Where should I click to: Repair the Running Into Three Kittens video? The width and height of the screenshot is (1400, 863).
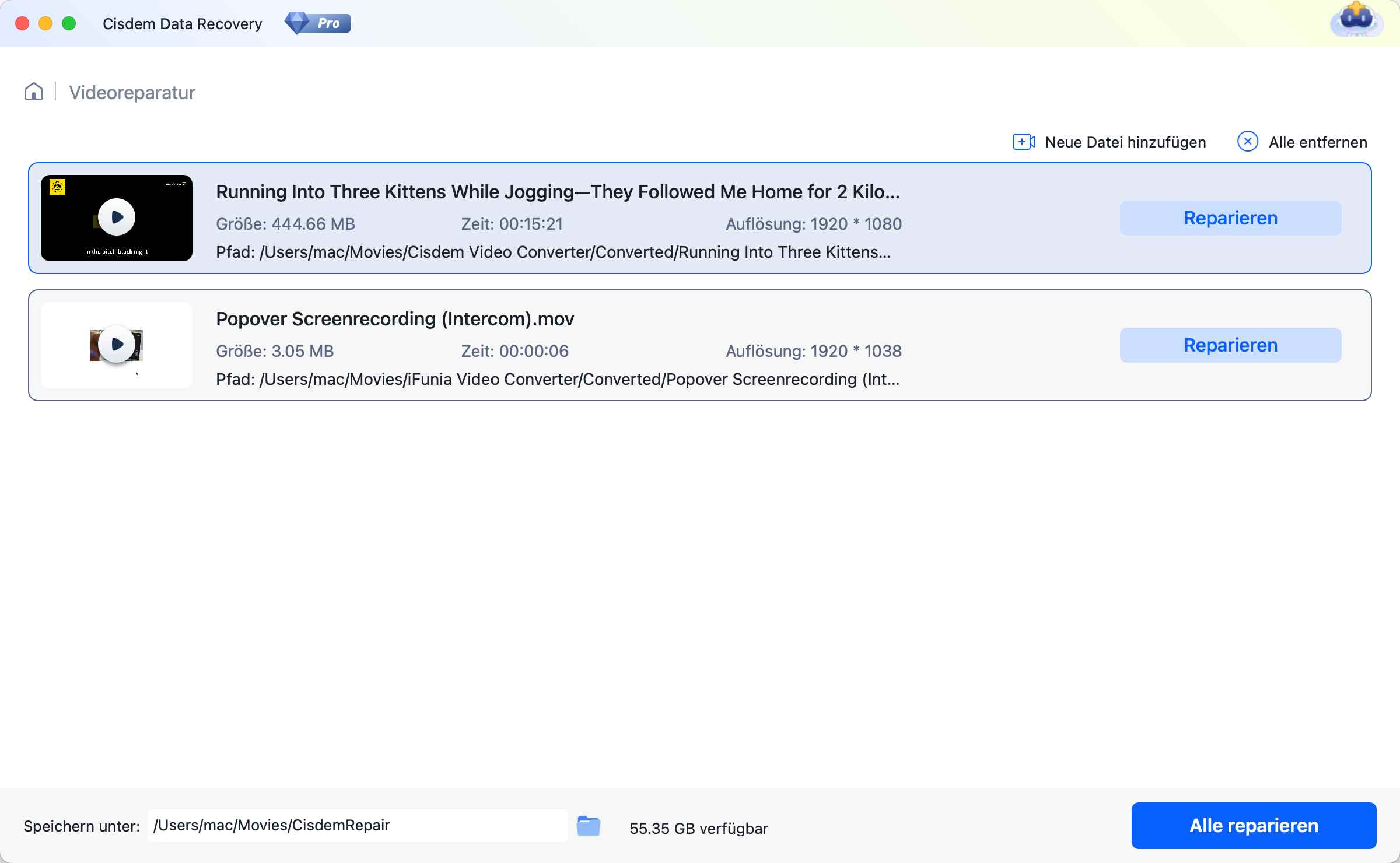[1230, 218]
